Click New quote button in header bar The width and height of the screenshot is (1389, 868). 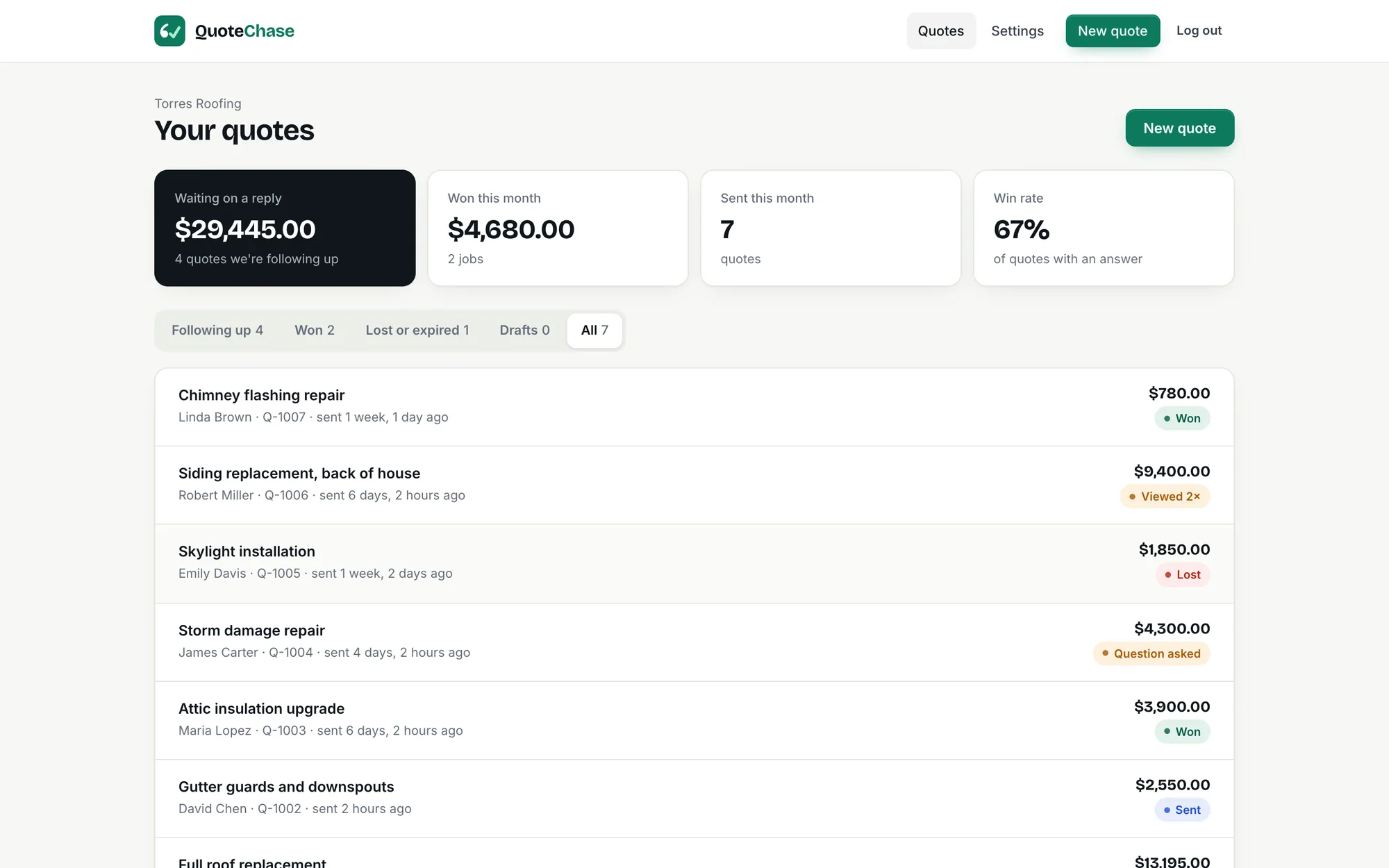1113,31
